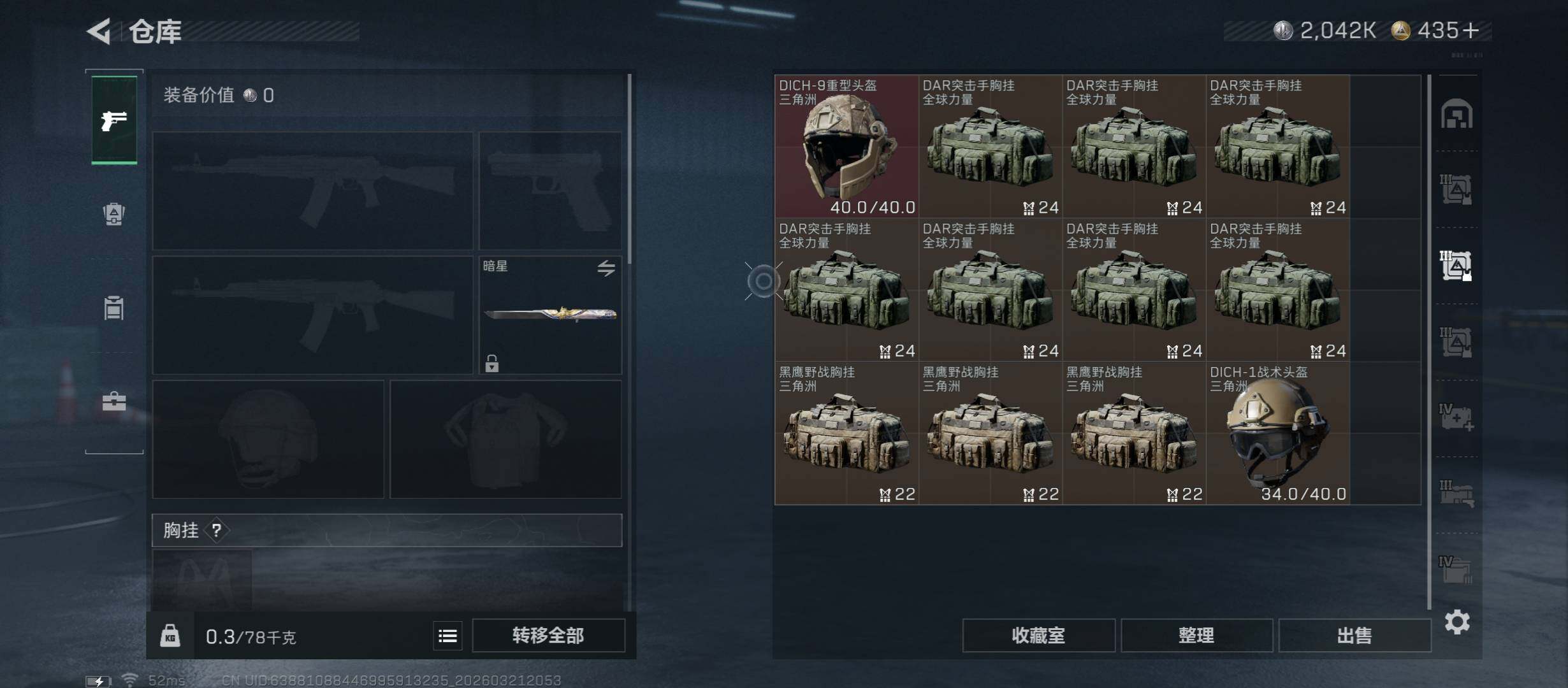Select the highlighted level III storage box
The width and height of the screenshot is (1568, 688).
point(1456,266)
